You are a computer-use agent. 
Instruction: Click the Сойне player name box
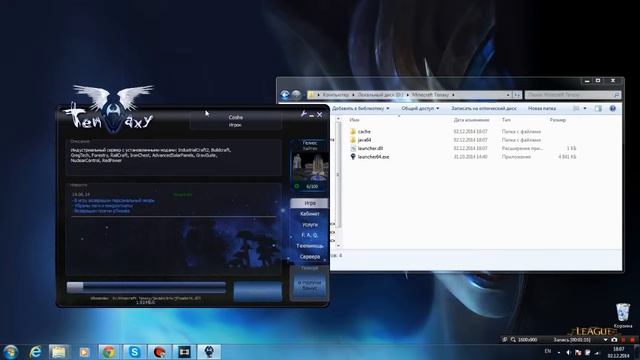[x=236, y=121]
